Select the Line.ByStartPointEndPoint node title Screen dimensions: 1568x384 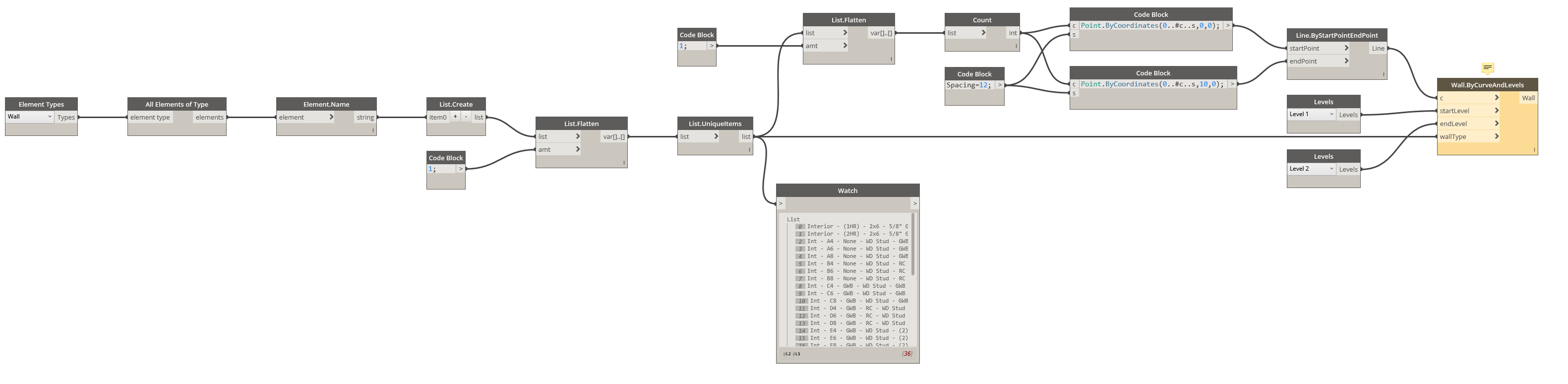tap(1337, 35)
